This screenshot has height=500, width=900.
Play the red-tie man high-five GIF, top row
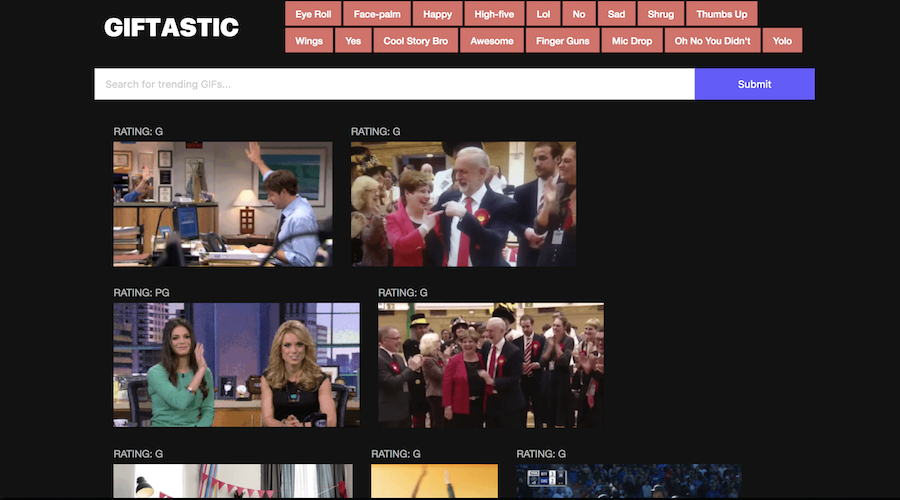point(463,204)
